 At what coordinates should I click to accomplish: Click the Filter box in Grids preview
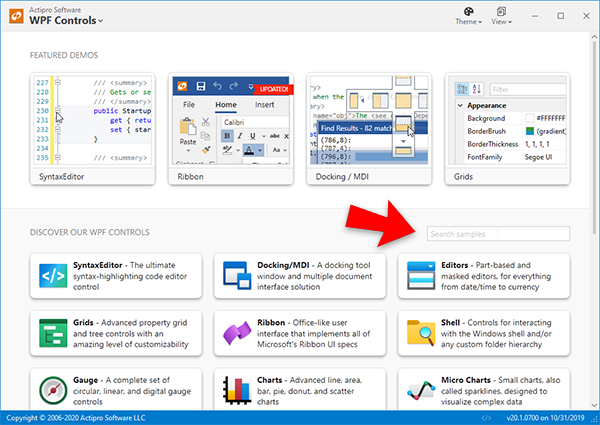click(x=528, y=90)
